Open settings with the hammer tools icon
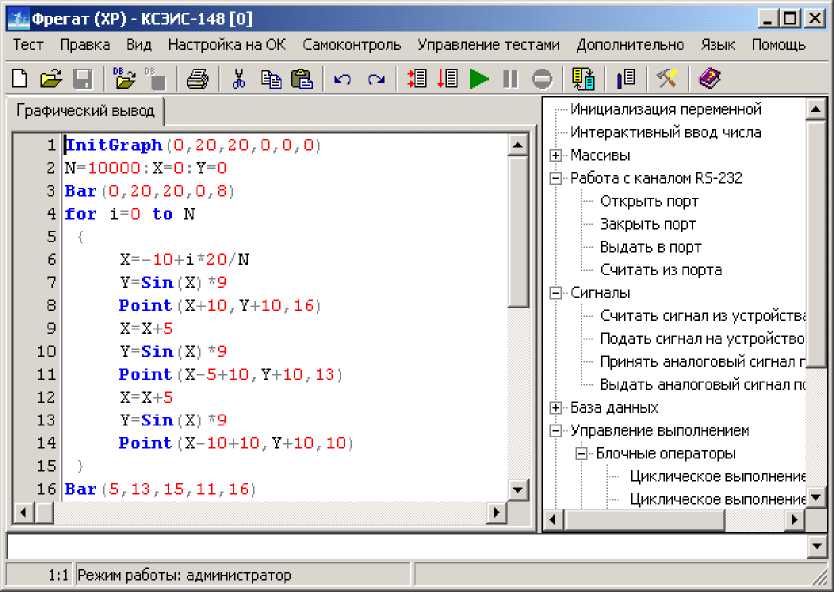 point(666,79)
